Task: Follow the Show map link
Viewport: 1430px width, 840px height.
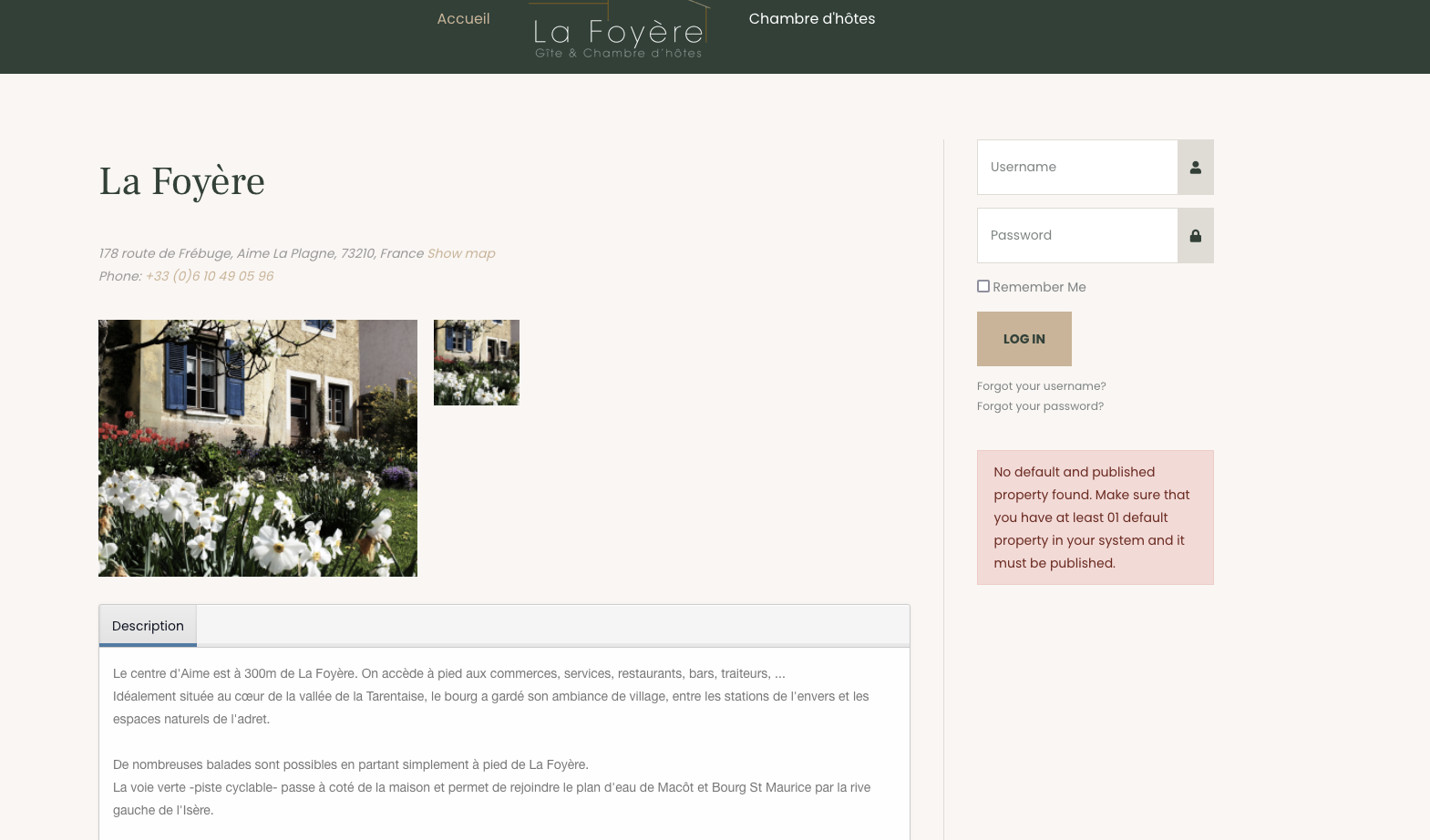Action: pos(461,253)
